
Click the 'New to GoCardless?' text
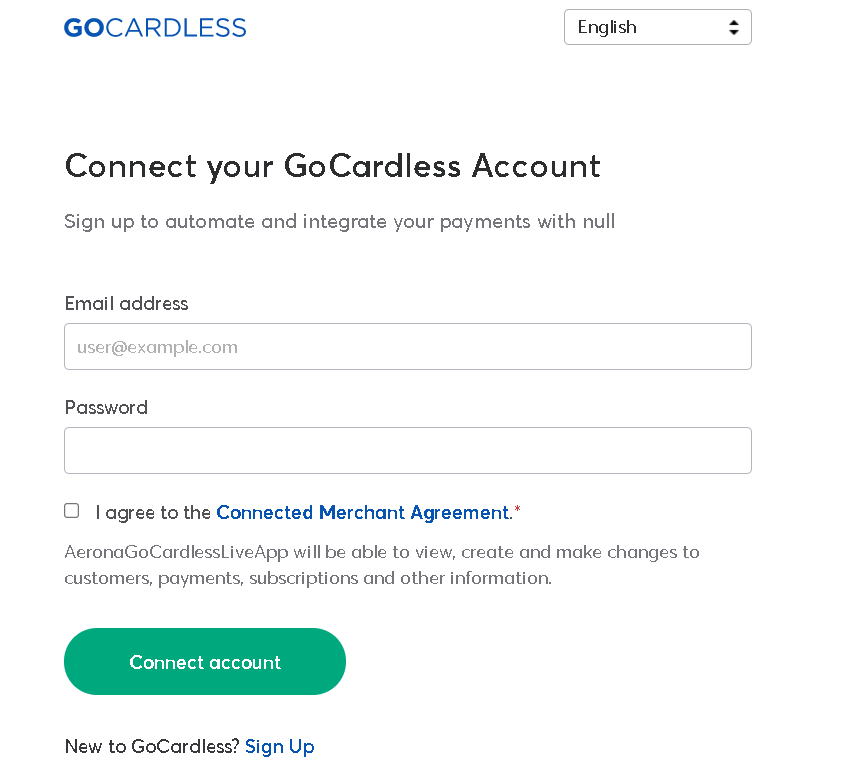pyautogui.click(x=152, y=747)
